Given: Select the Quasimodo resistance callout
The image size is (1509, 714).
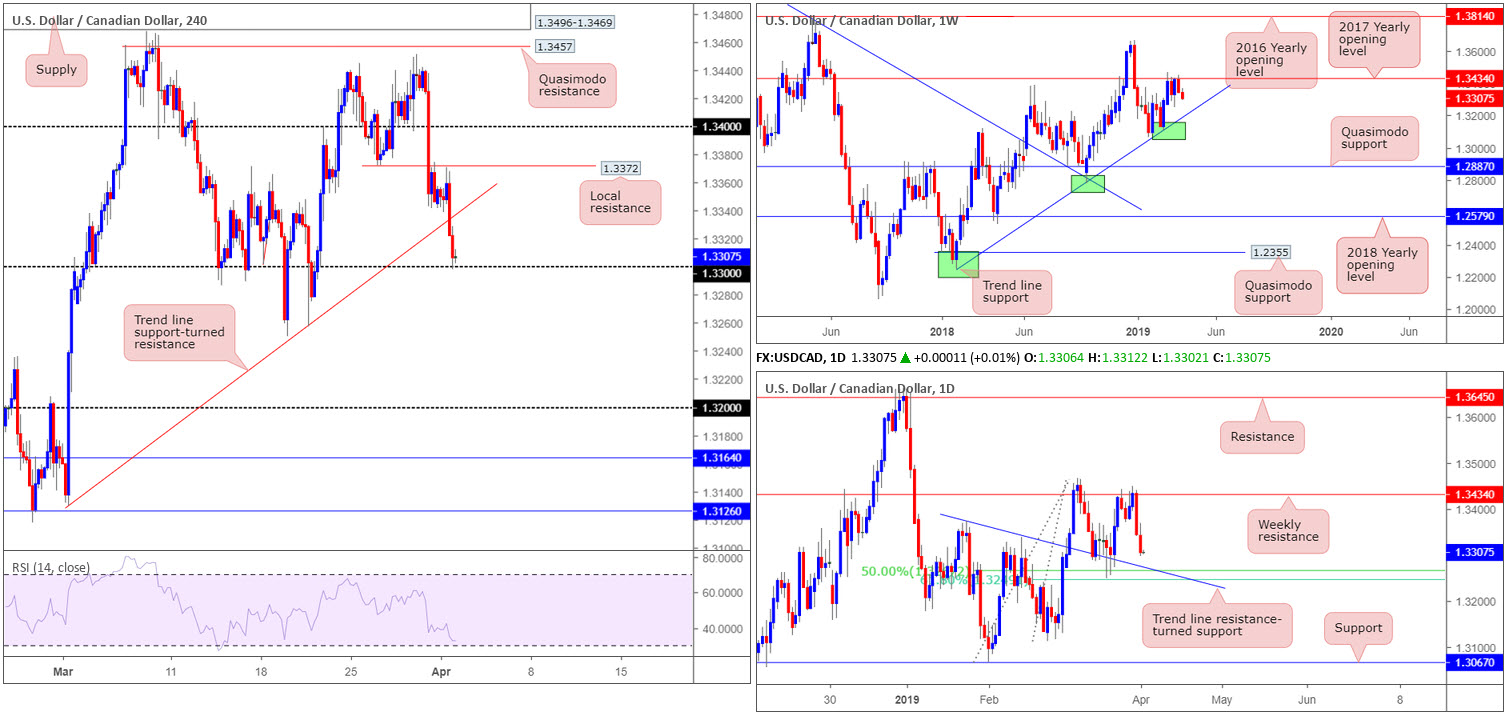Looking at the screenshot, I should coord(574,84).
